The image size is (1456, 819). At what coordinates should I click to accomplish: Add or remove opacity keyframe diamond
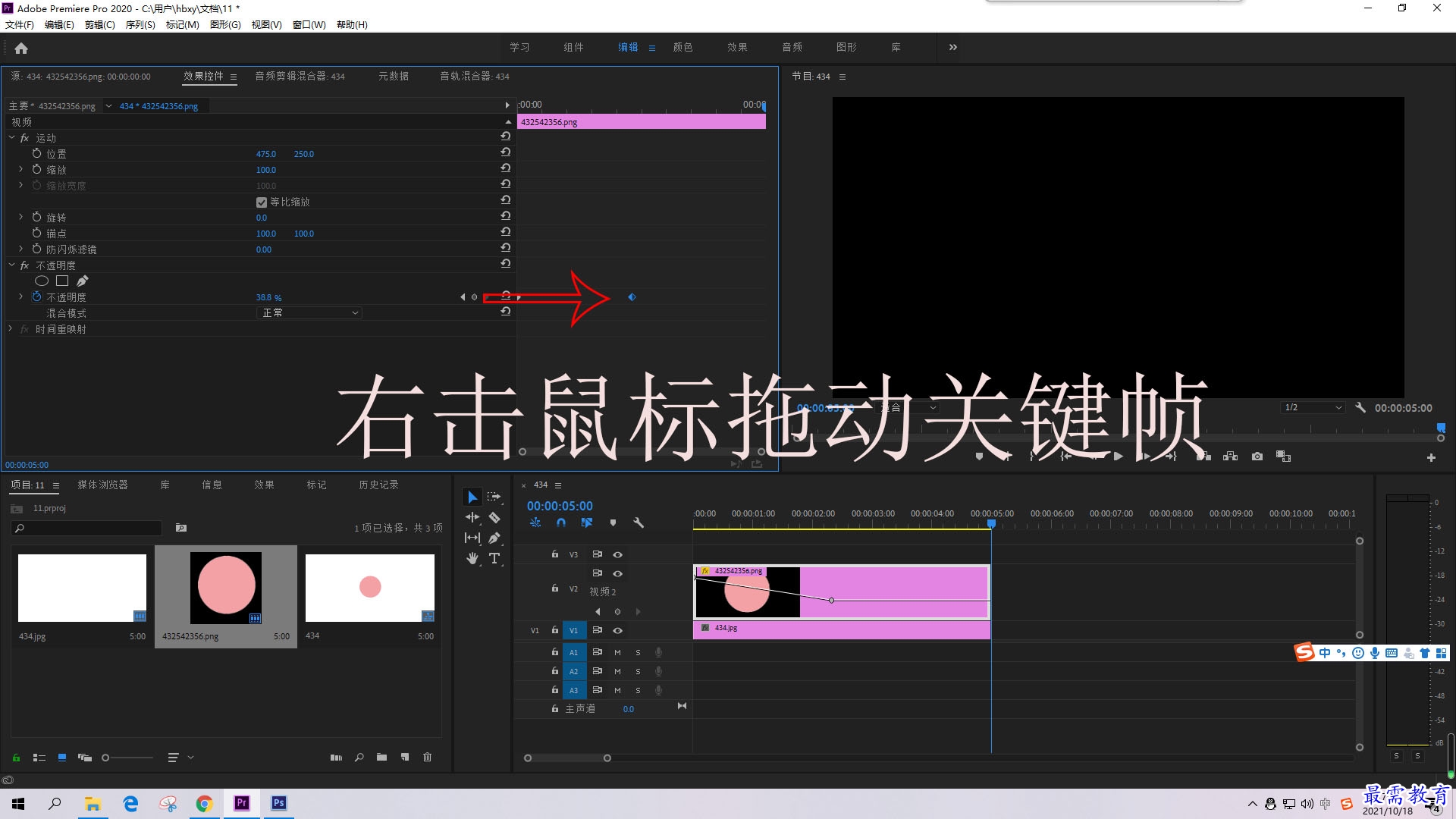[475, 297]
